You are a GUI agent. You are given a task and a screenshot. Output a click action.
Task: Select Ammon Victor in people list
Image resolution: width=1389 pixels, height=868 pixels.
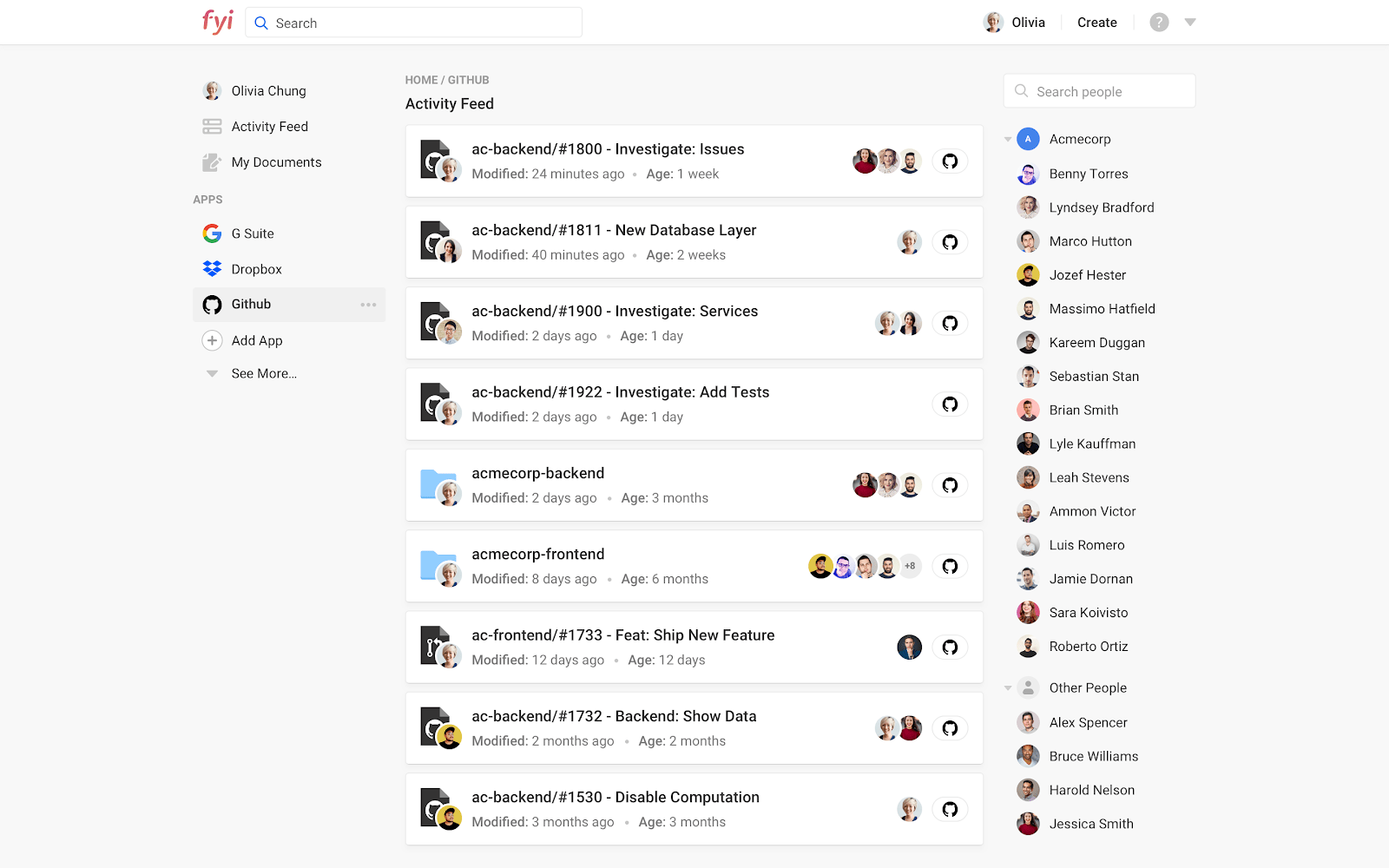click(1076, 511)
